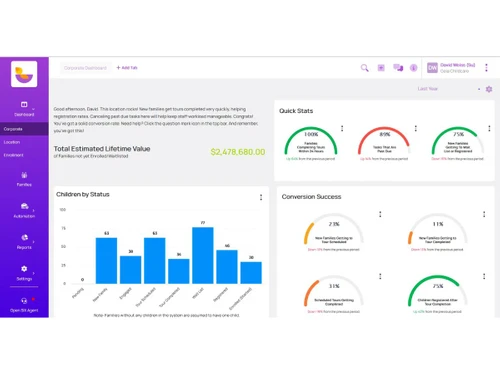Click the chart bar labeled 30

tap(251, 273)
